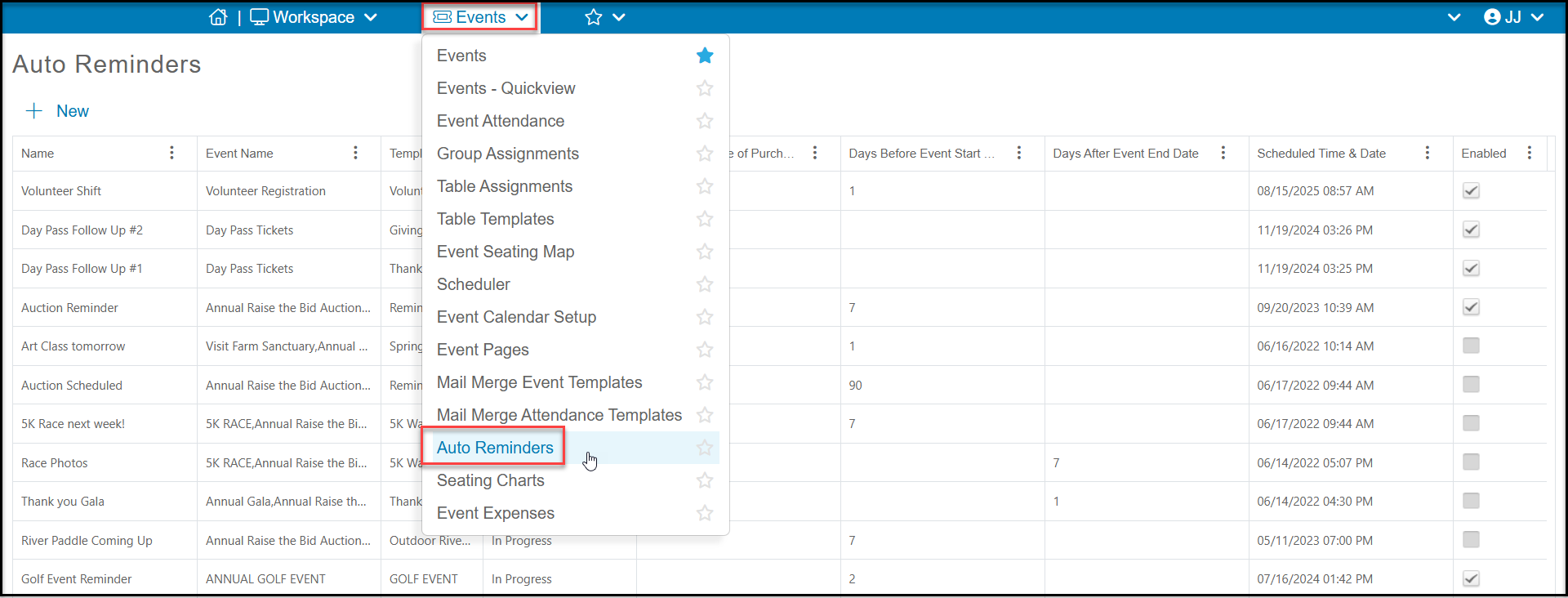1568x598 pixels.
Task: Toggle Enabled checkbox for Golf Event Reminder
Action: (x=1471, y=578)
